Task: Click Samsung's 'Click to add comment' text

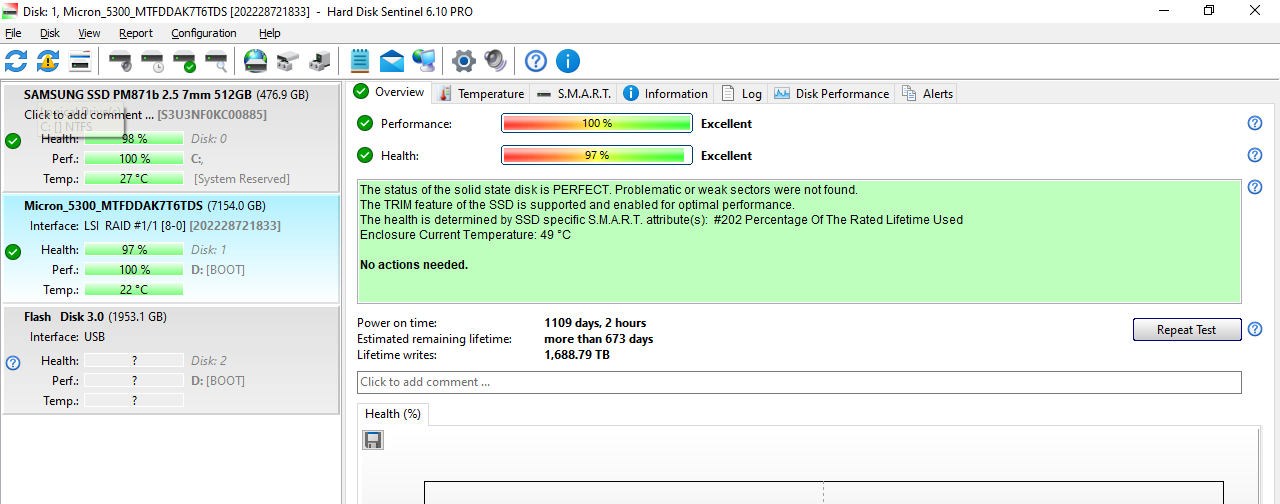Action: pos(89,114)
